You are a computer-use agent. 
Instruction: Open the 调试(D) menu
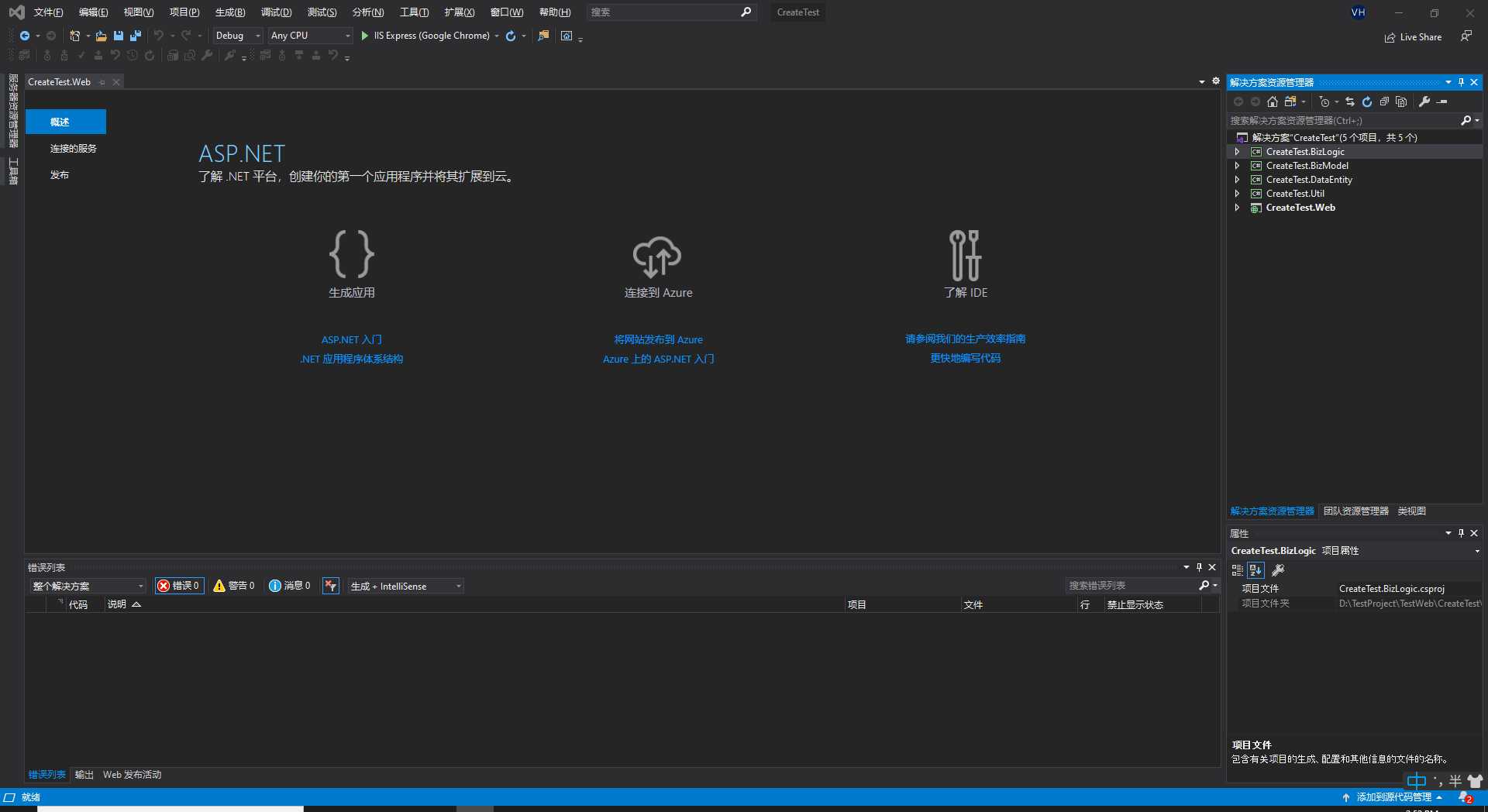(x=276, y=12)
